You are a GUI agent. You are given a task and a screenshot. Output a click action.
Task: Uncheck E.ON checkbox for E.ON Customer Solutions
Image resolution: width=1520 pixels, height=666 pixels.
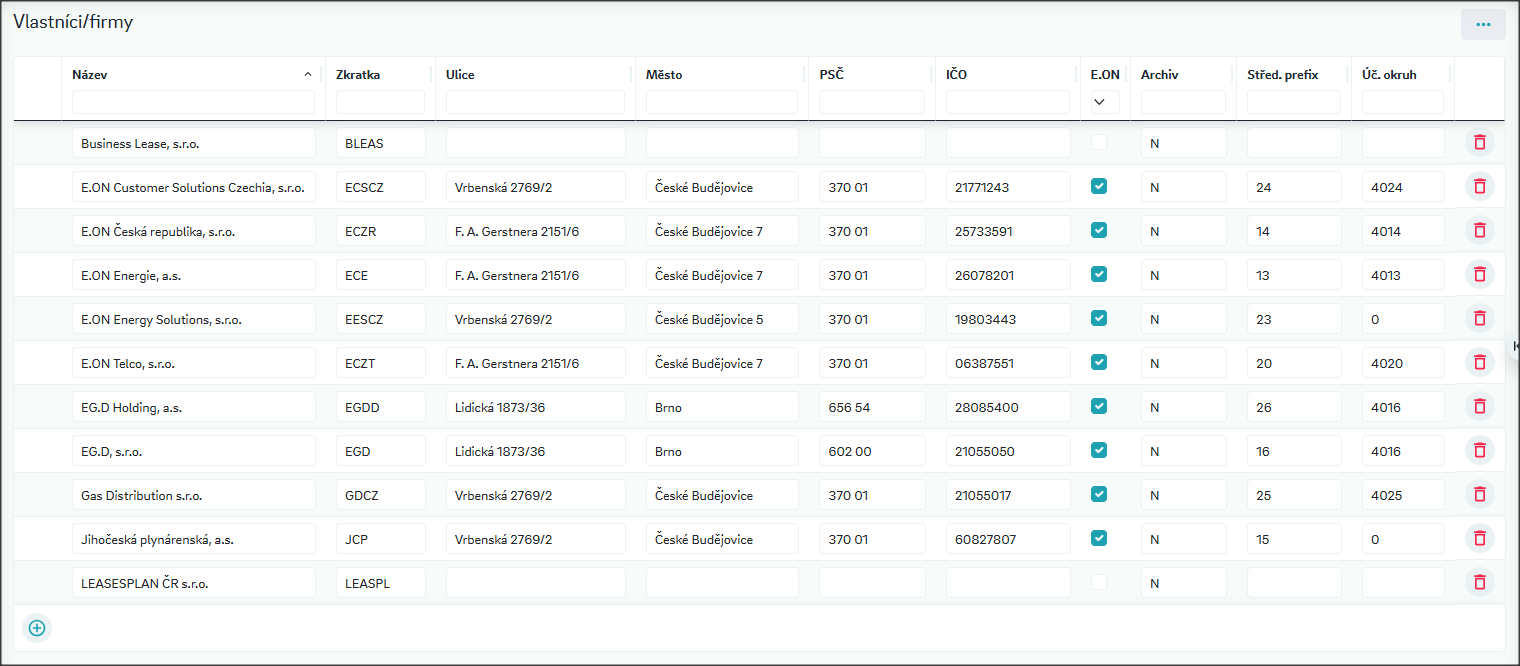[x=1099, y=186]
